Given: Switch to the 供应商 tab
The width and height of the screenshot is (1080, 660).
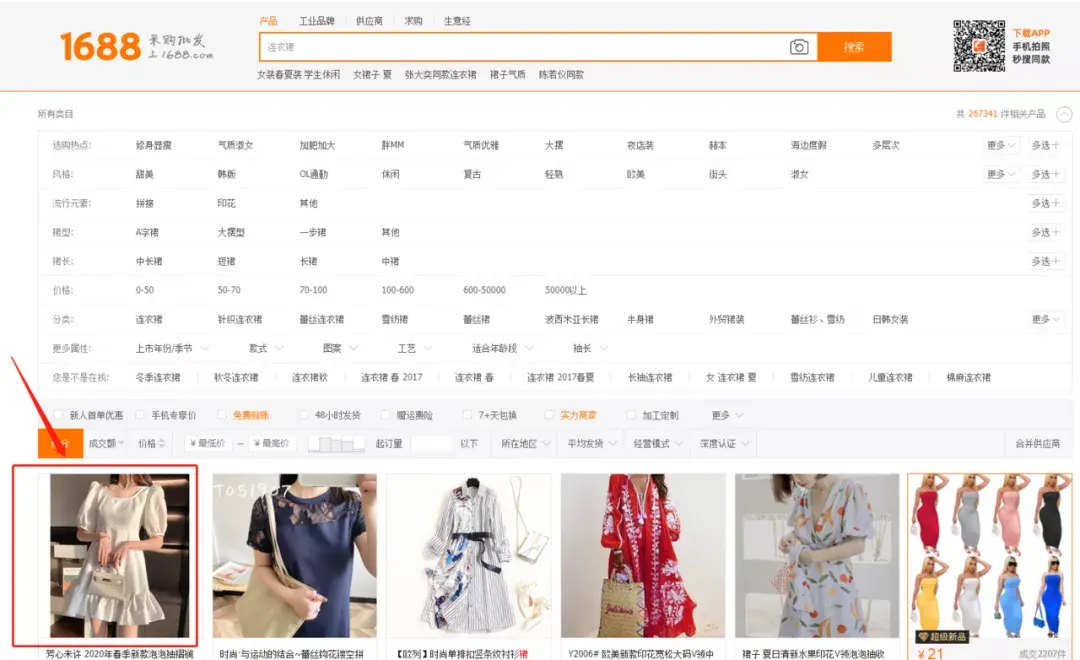Looking at the screenshot, I should 370,18.
